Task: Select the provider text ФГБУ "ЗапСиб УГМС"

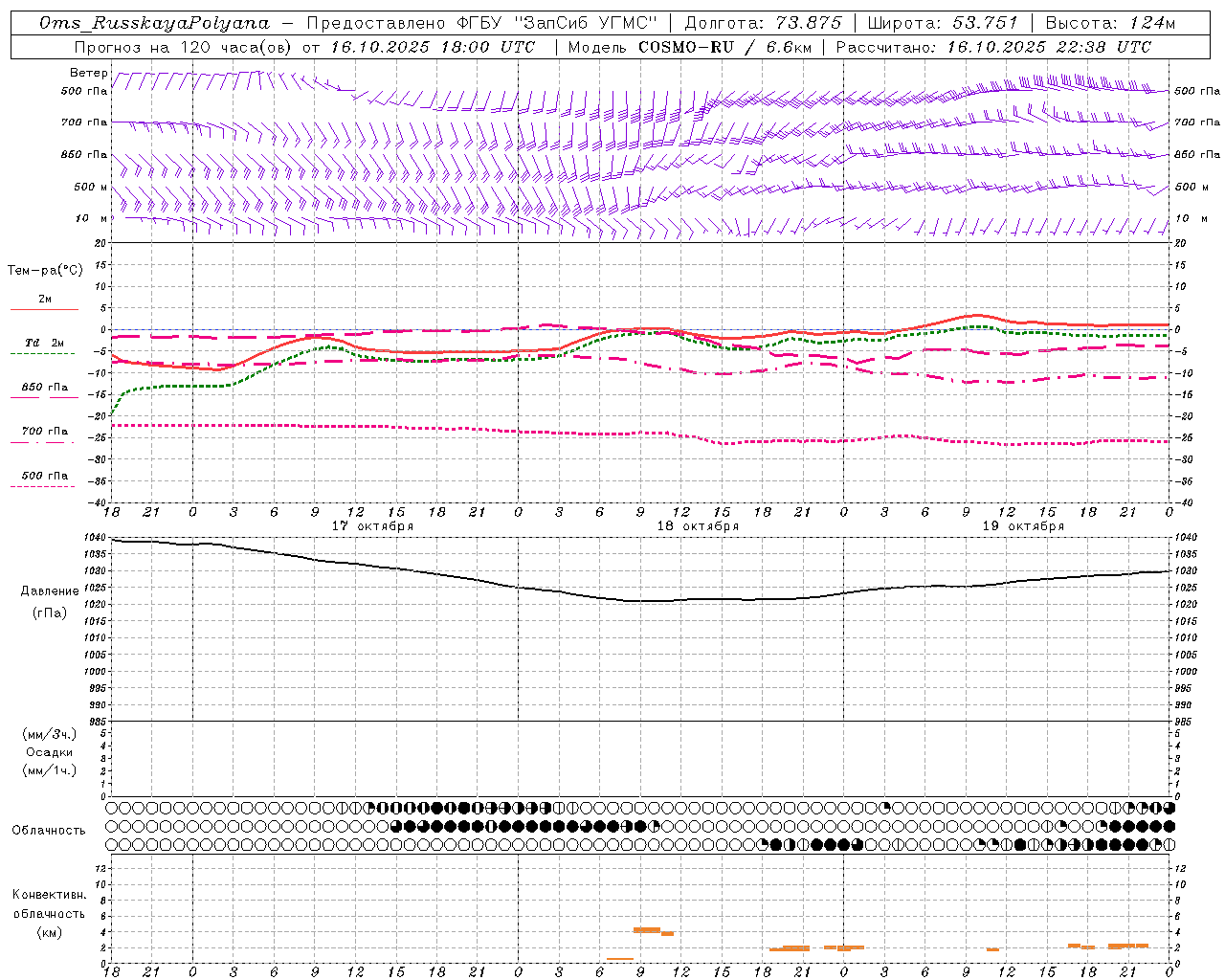Action: coord(556,23)
